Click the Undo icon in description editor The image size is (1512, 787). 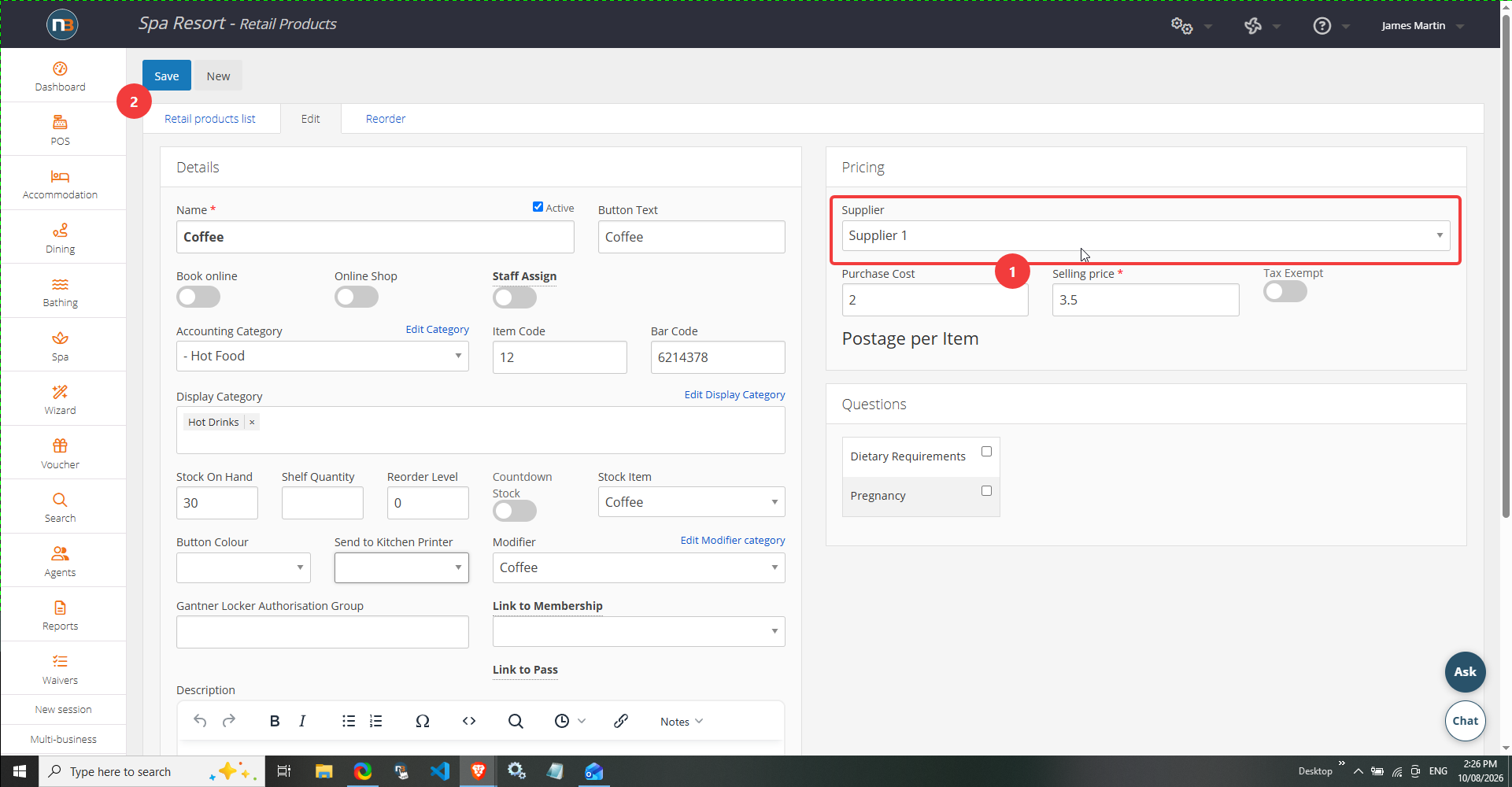click(200, 721)
